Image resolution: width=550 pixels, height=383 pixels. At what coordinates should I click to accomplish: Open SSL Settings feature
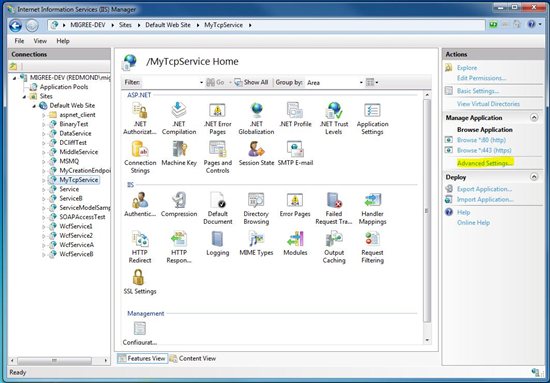coord(140,282)
